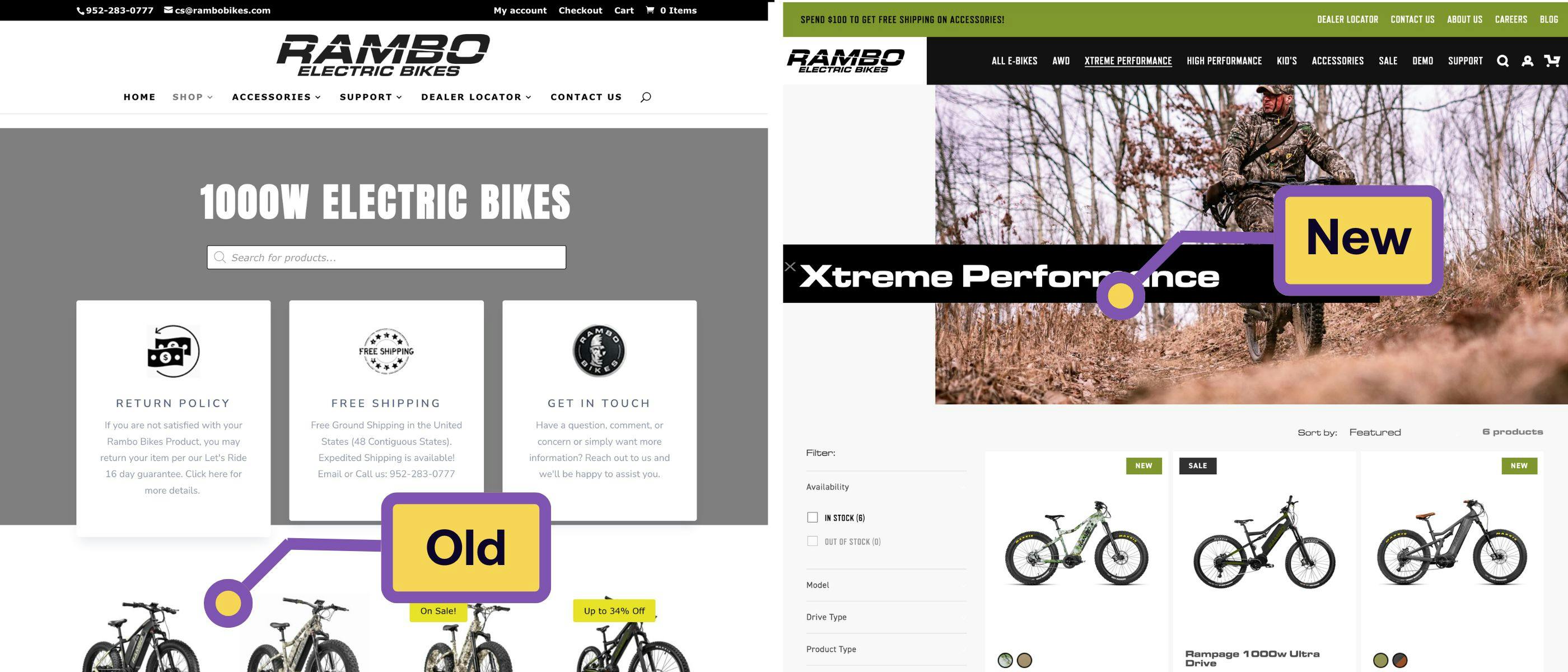Image resolution: width=1568 pixels, height=672 pixels.
Task: Click the Free Shipping stamp icon
Action: tap(386, 351)
